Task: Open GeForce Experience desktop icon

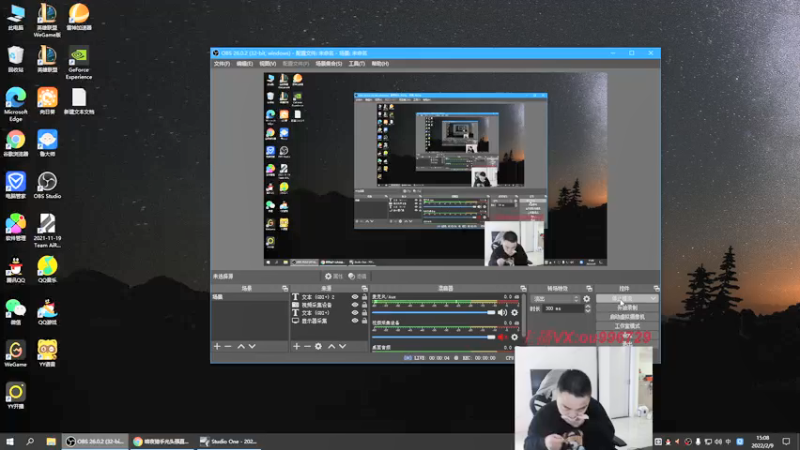Action: (x=79, y=63)
